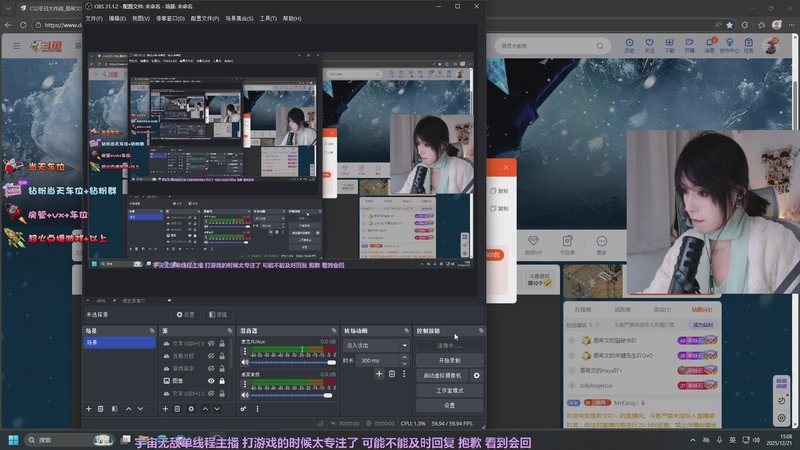Open 消息 notification bell in browser page

click(x=710, y=45)
